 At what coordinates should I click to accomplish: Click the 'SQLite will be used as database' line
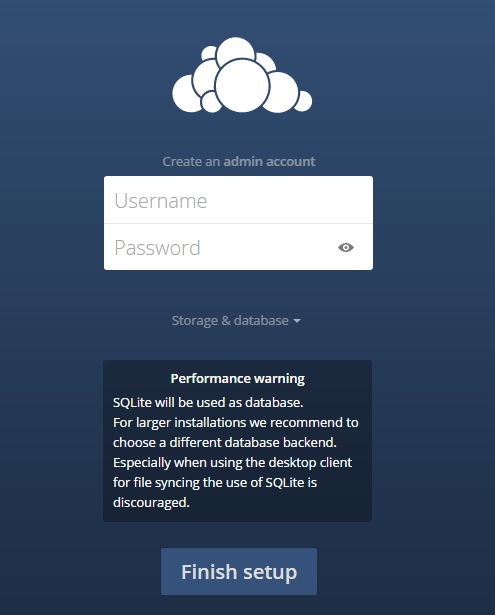(208, 402)
